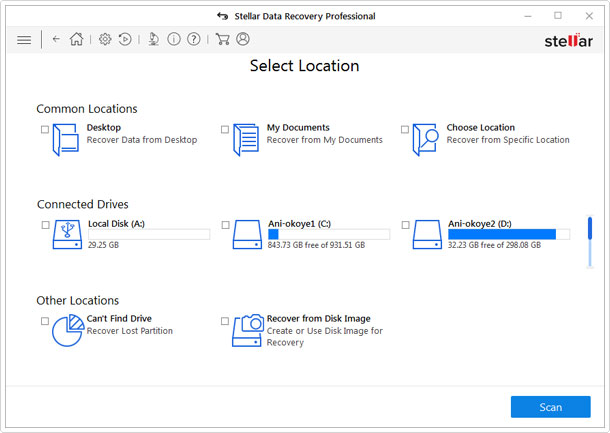Screen dimensions: 610x433
Task: Enable the Can't Find Drive checkbox
Action: coord(45,321)
